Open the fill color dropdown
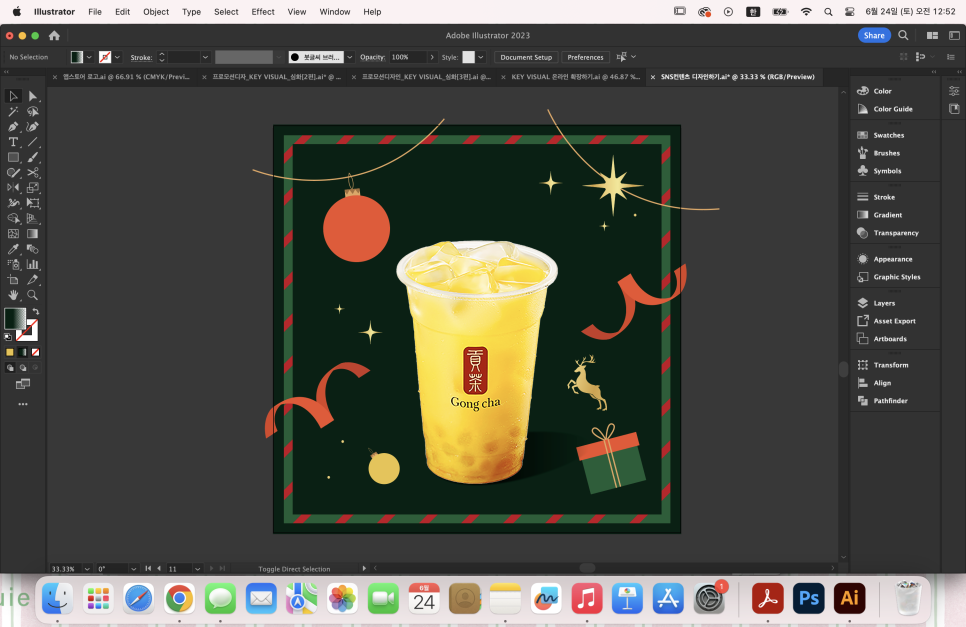 click(x=89, y=57)
